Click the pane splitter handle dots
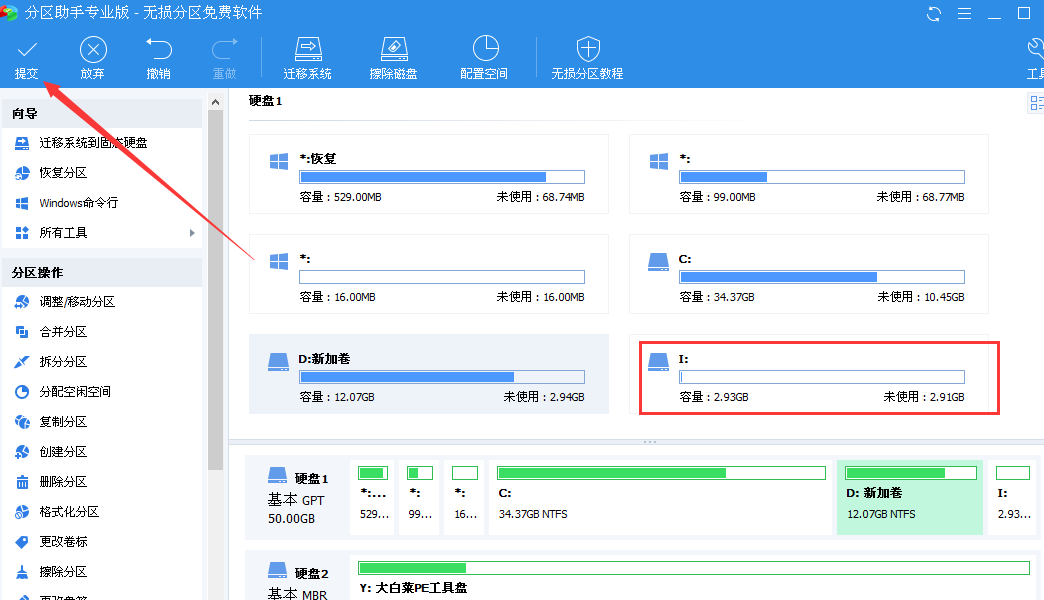This screenshot has width=1044, height=600. point(650,442)
